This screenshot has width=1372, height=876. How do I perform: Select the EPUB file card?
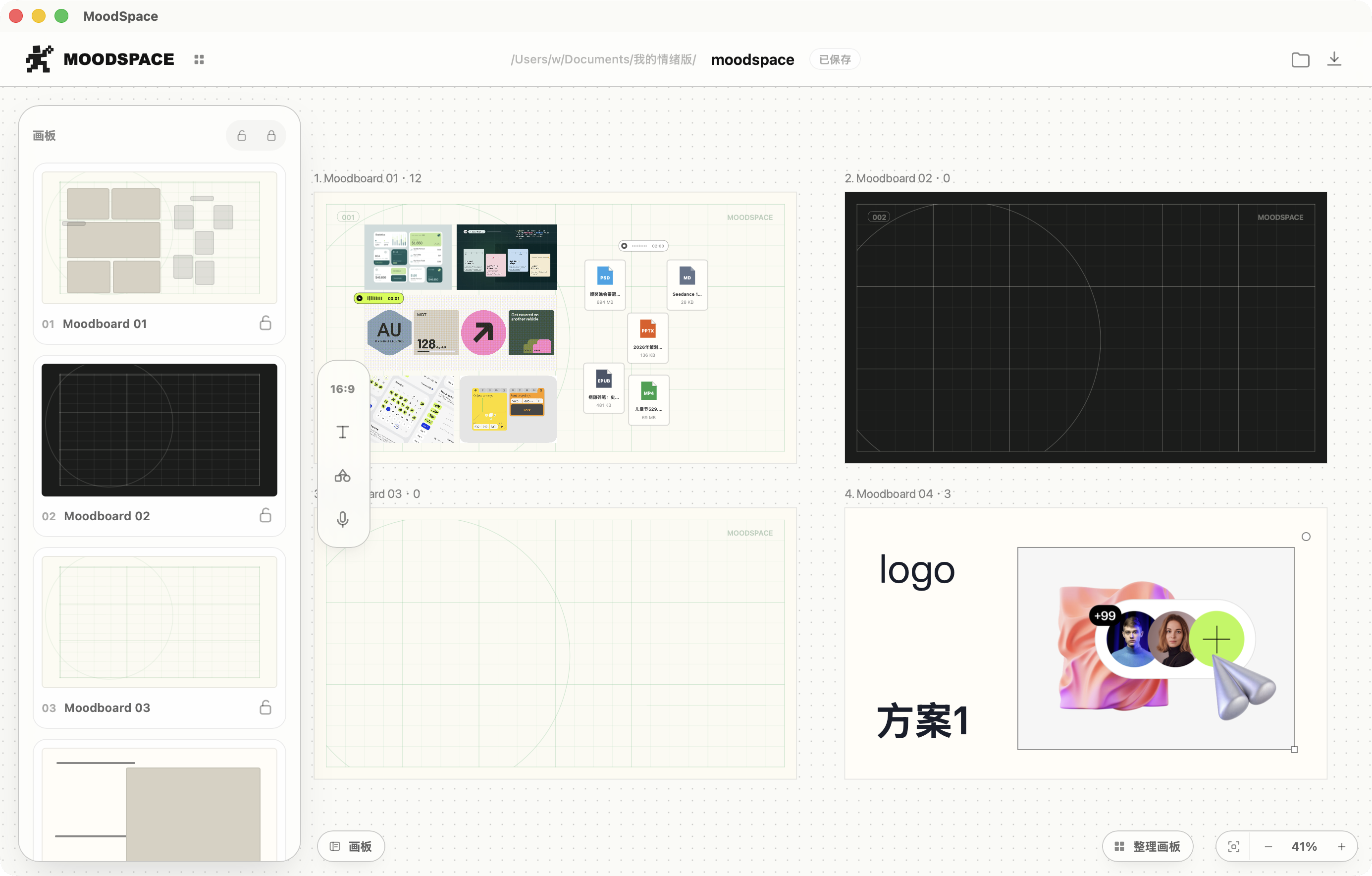click(x=604, y=388)
